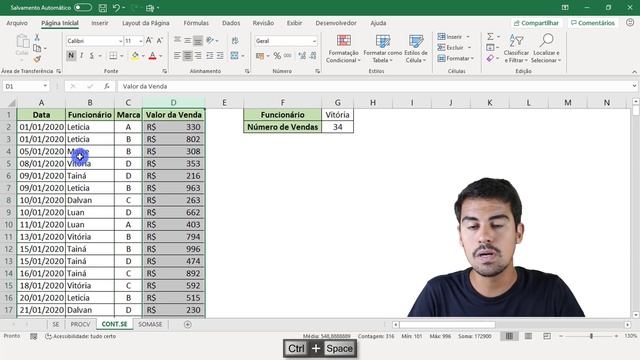Click the Increase Font Size icon

coord(149,40)
